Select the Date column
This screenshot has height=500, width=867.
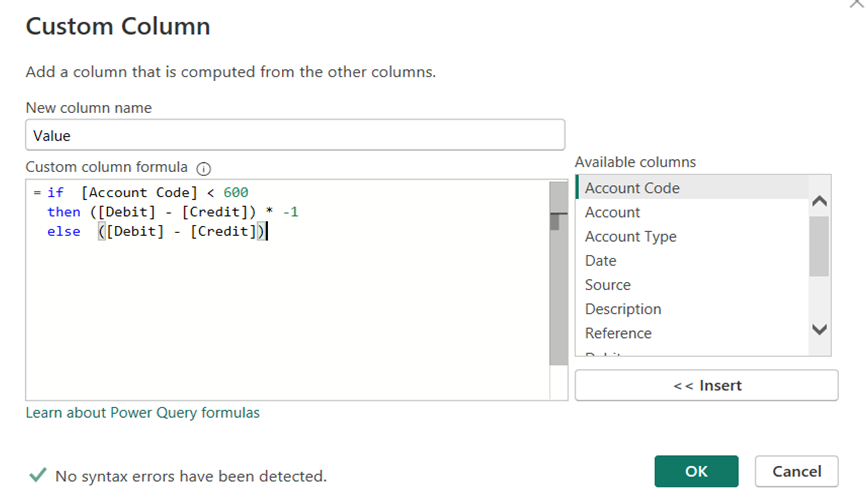tap(600, 260)
